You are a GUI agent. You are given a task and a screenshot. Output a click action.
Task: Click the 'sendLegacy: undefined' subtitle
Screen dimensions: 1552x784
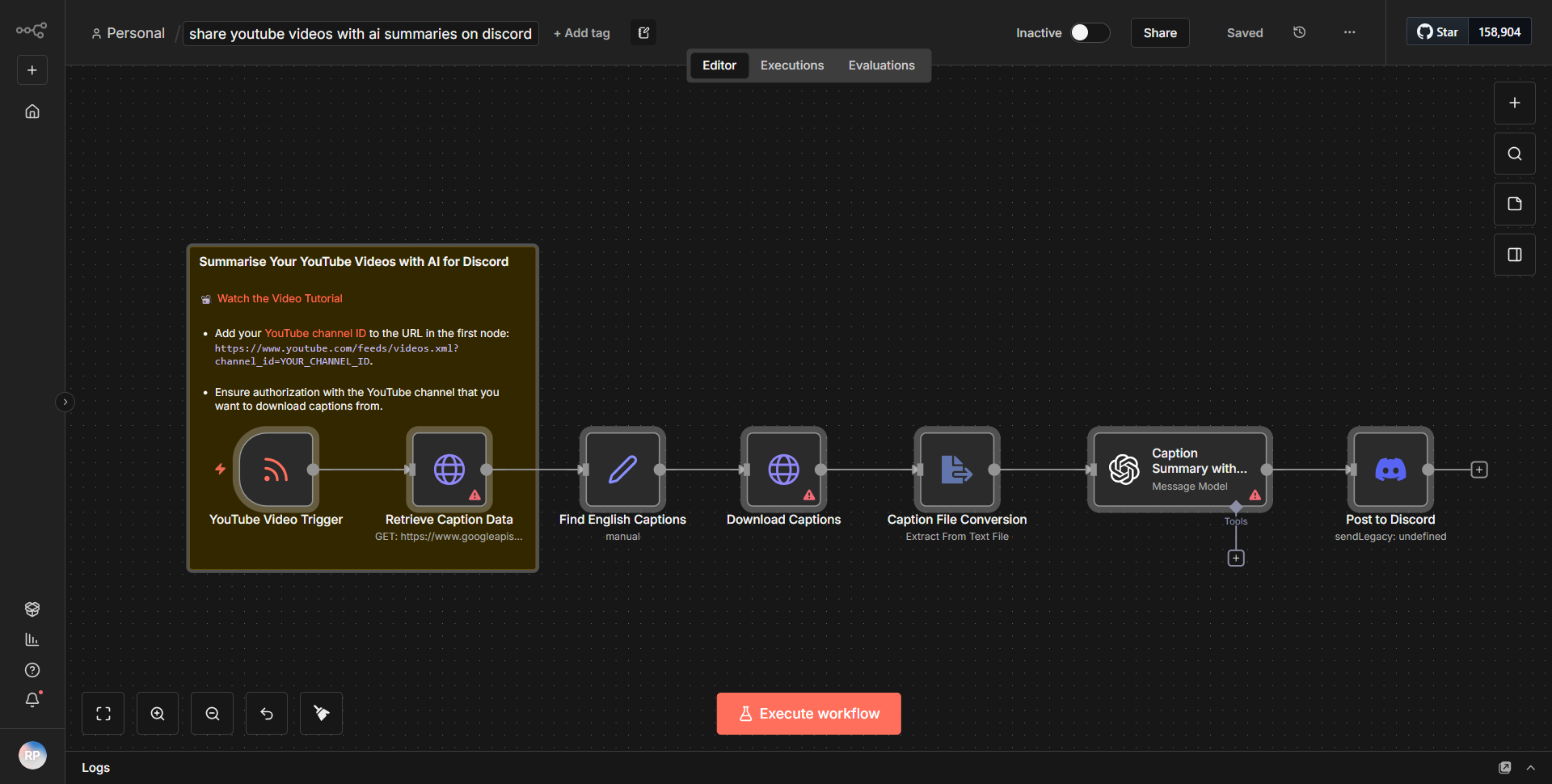[1390, 537]
